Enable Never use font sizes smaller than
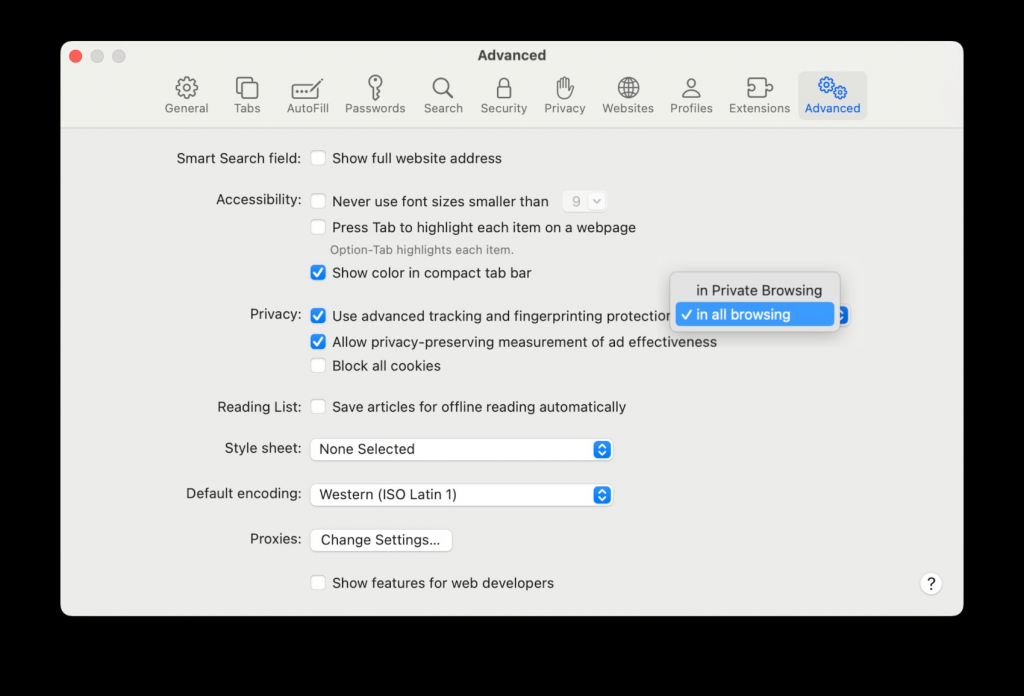Image resolution: width=1024 pixels, height=696 pixels. (x=318, y=201)
